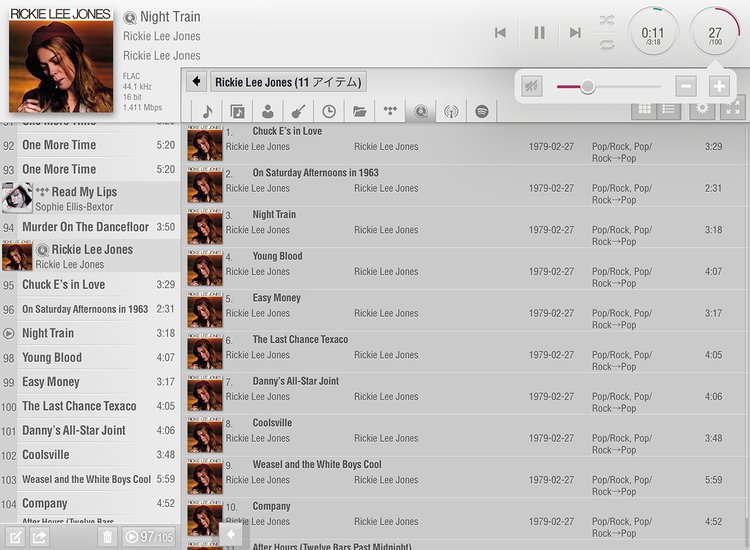Open the Songs tab (music note)
Image resolution: width=750 pixels, height=550 pixels.
(207, 111)
